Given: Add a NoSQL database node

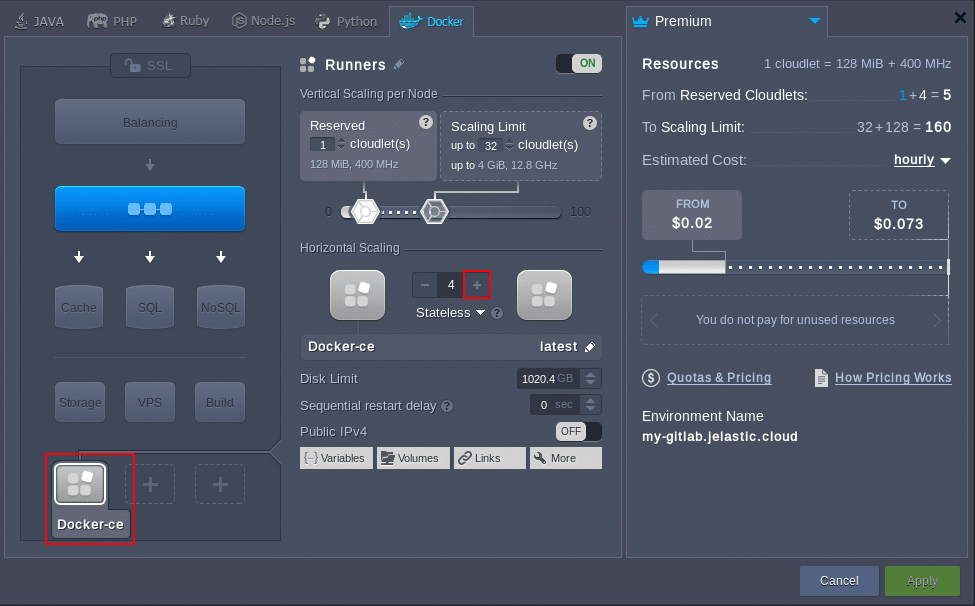Looking at the screenshot, I should point(221,307).
